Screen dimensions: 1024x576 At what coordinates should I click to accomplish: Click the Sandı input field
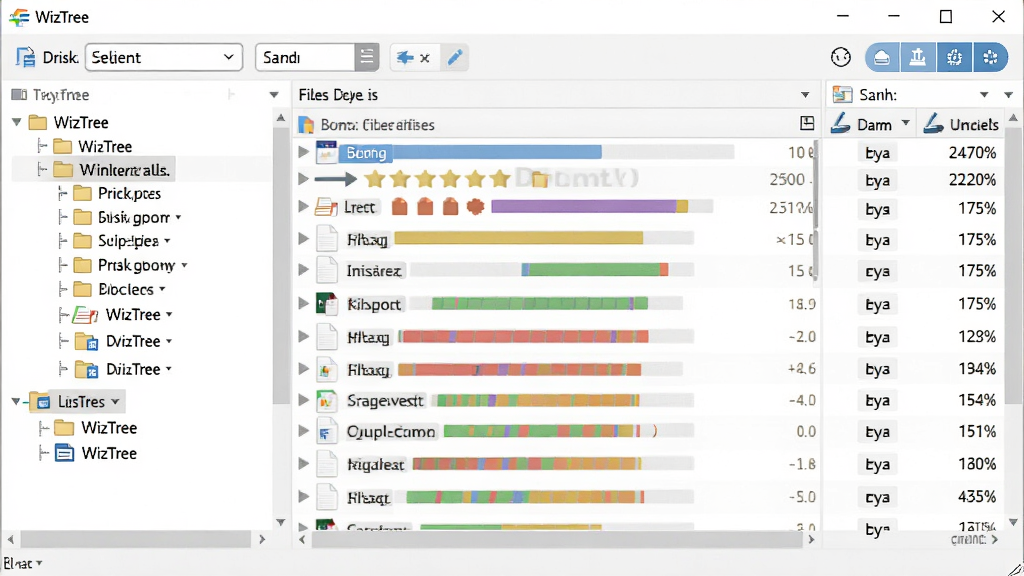(305, 57)
